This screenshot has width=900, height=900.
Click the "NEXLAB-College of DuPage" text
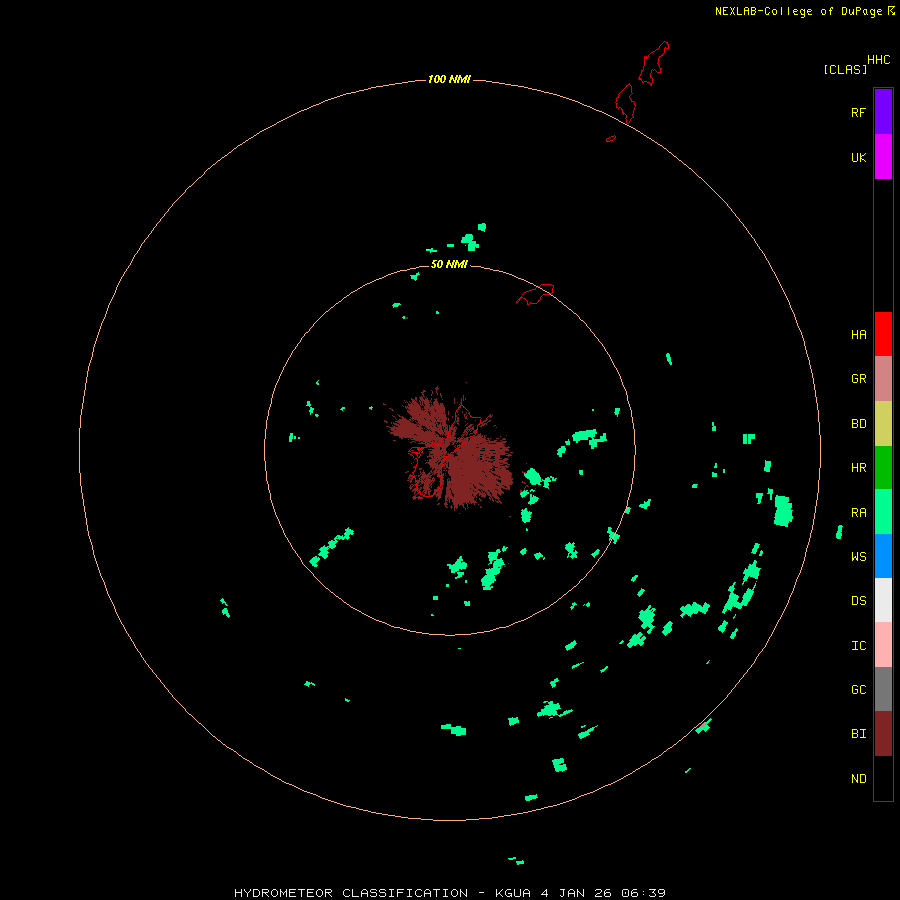[798, 11]
